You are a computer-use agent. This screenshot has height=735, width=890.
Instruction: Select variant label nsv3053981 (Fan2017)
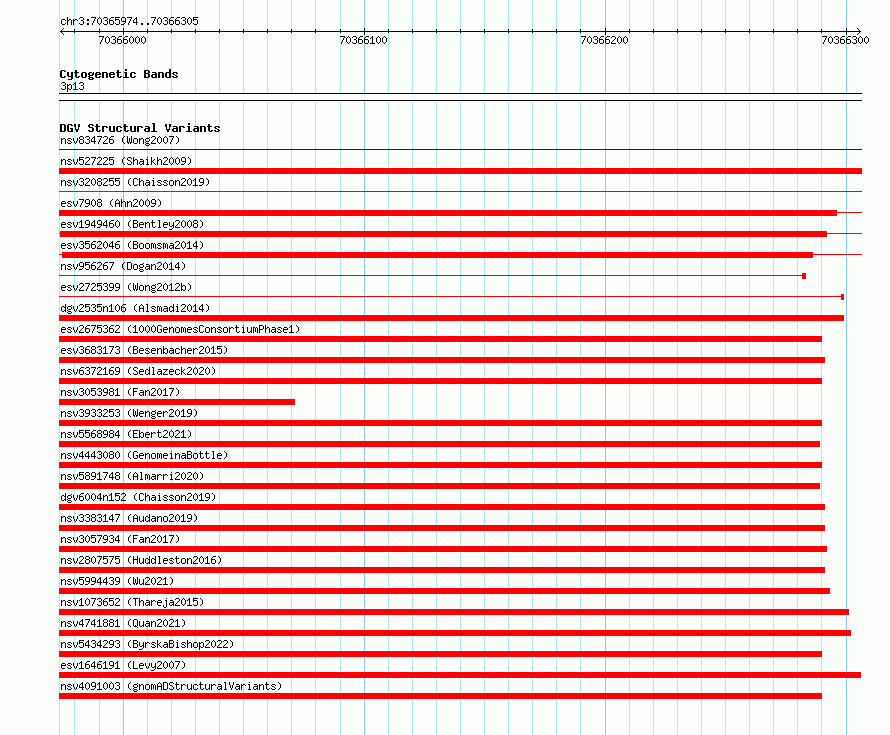[x=120, y=392]
